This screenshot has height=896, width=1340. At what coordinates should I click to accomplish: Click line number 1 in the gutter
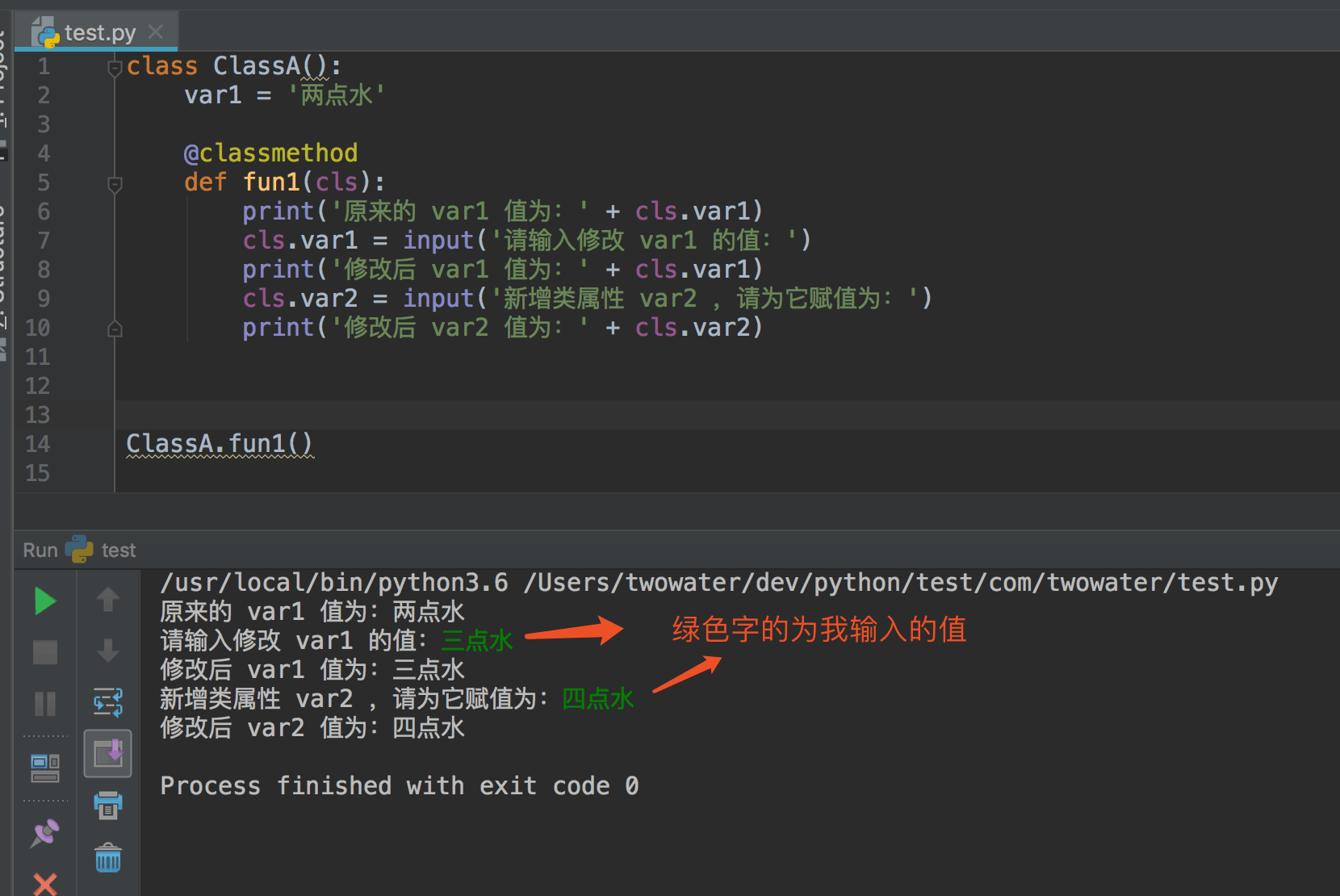[x=44, y=66]
